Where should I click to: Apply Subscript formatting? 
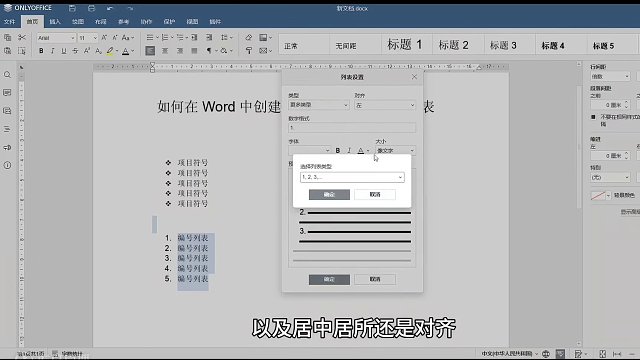(x=98, y=51)
